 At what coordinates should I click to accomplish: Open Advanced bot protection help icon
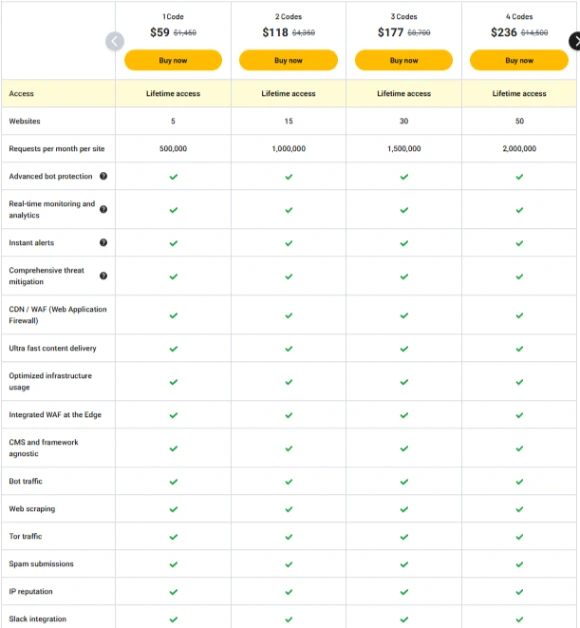click(x=103, y=176)
